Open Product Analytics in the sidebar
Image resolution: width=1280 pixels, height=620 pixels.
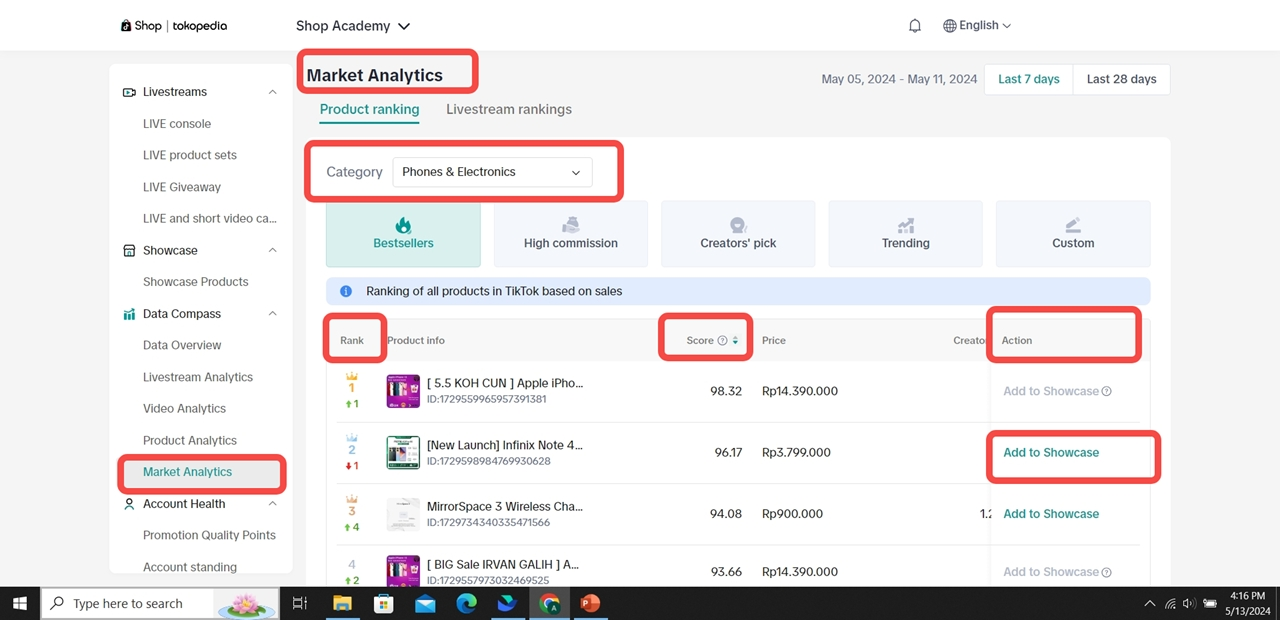coord(190,440)
